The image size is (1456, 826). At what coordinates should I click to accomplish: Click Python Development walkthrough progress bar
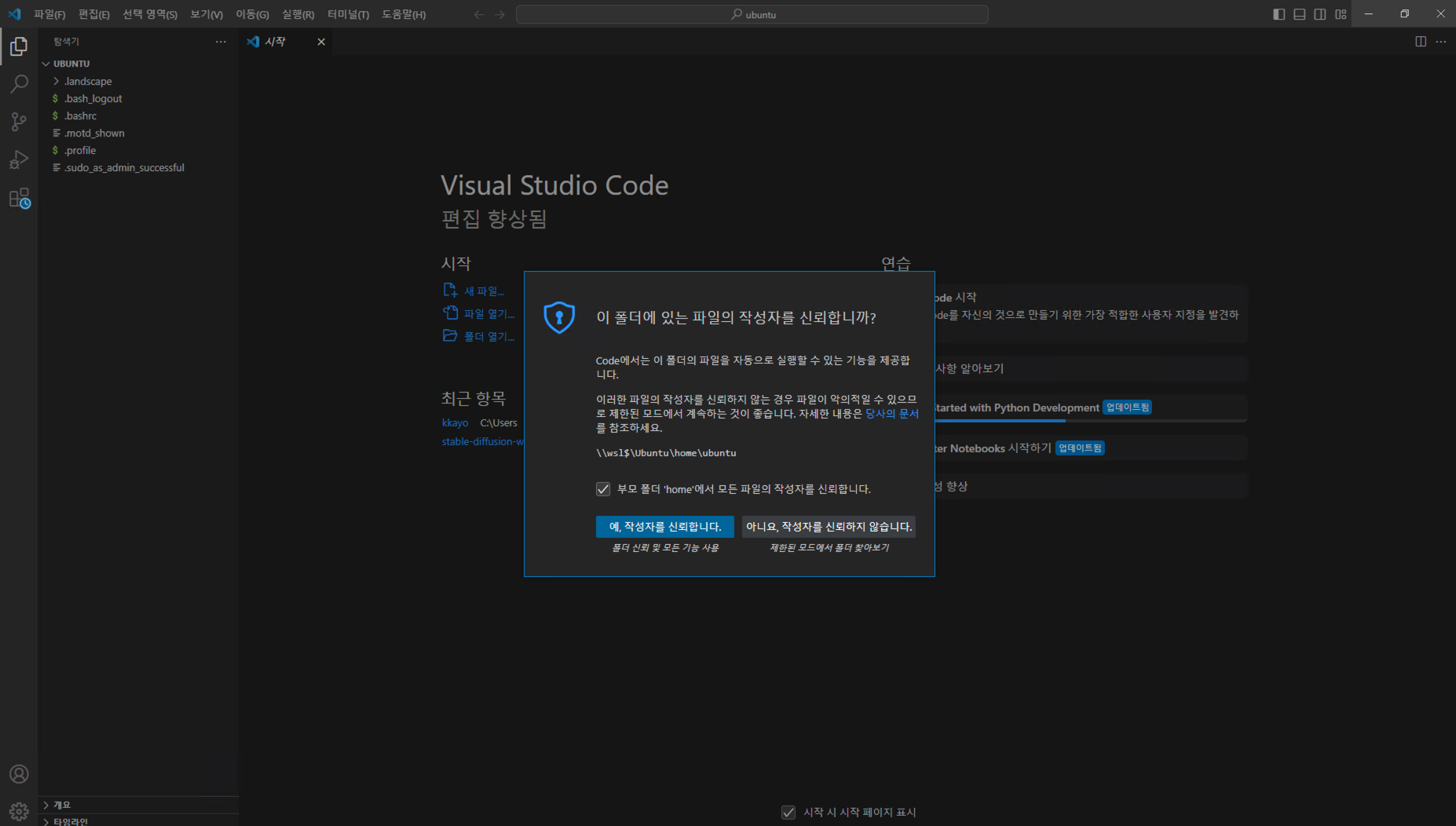point(1090,421)
